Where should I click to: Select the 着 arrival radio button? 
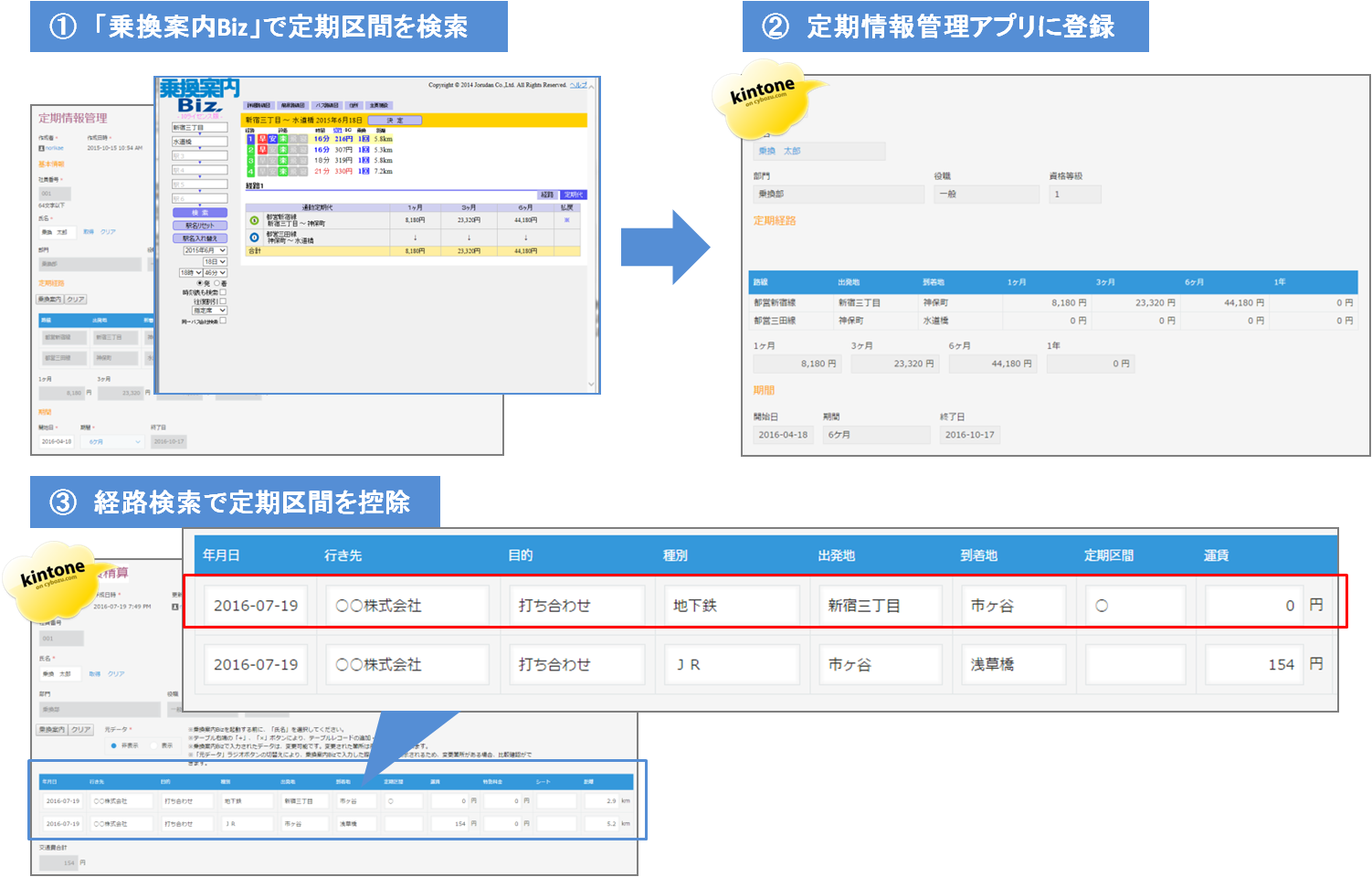pos(216,283)
